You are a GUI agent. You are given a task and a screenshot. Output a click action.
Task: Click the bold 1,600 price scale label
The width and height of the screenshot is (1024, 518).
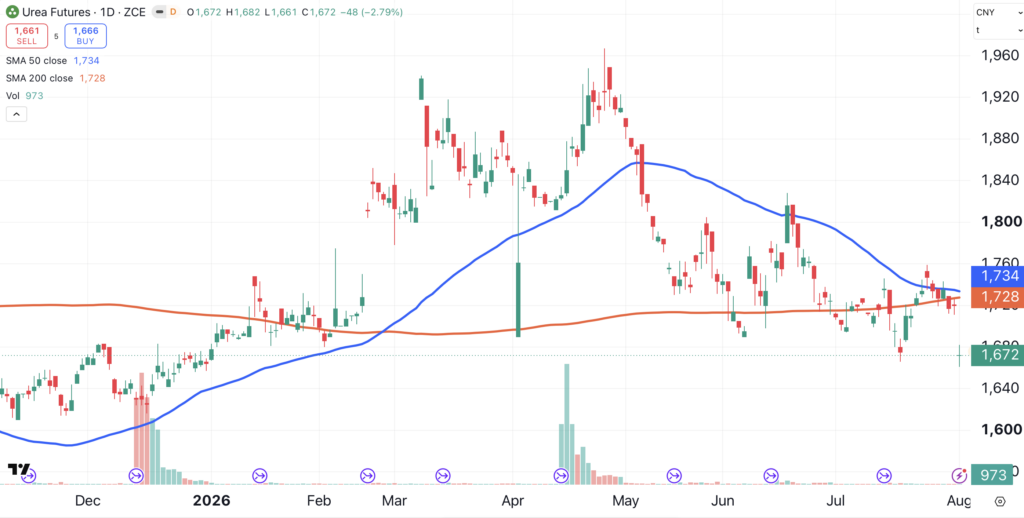[x=1000, y=430]
